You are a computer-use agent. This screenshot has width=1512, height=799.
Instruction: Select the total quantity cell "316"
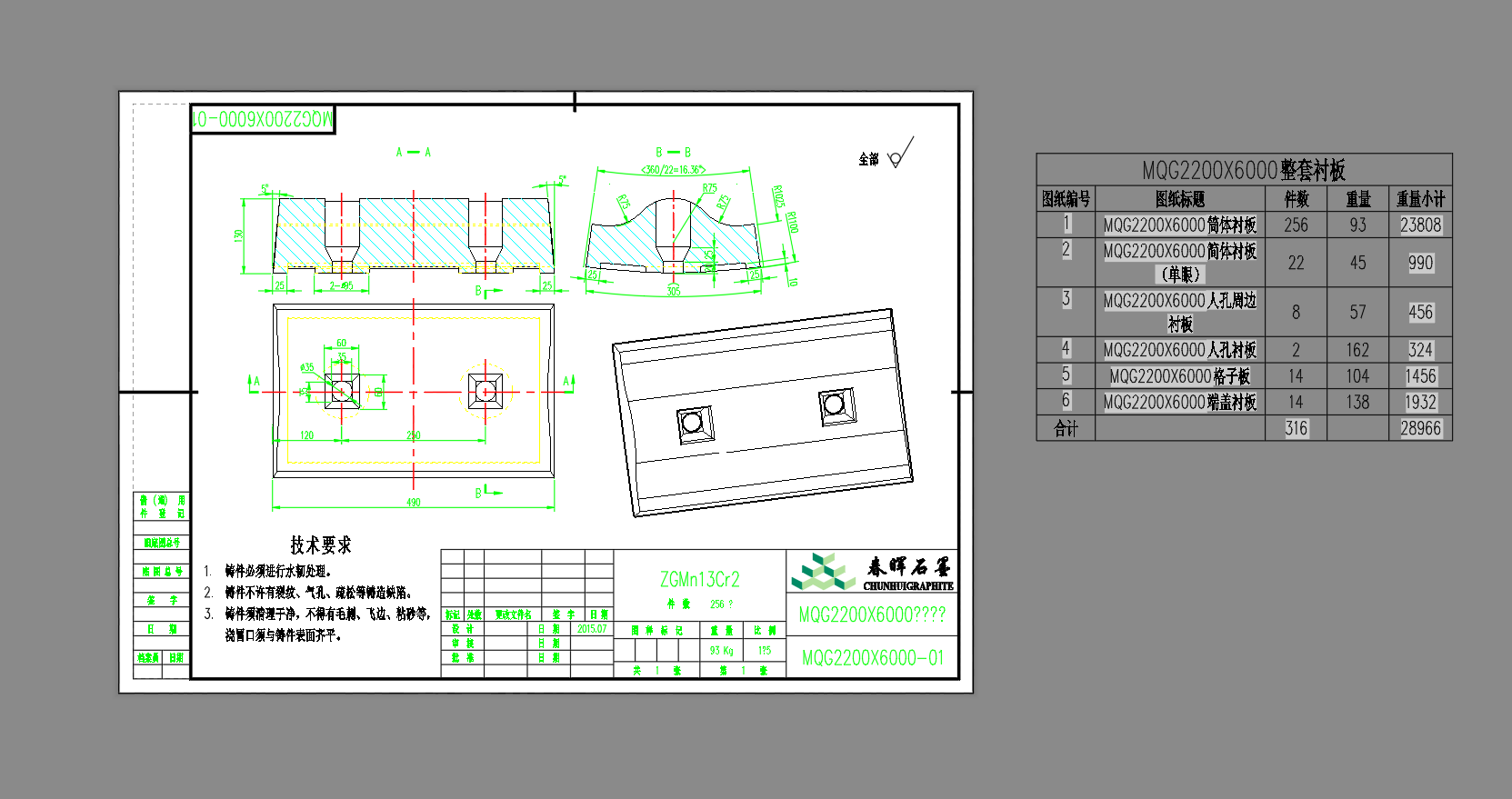click(x=1296, y=428)
